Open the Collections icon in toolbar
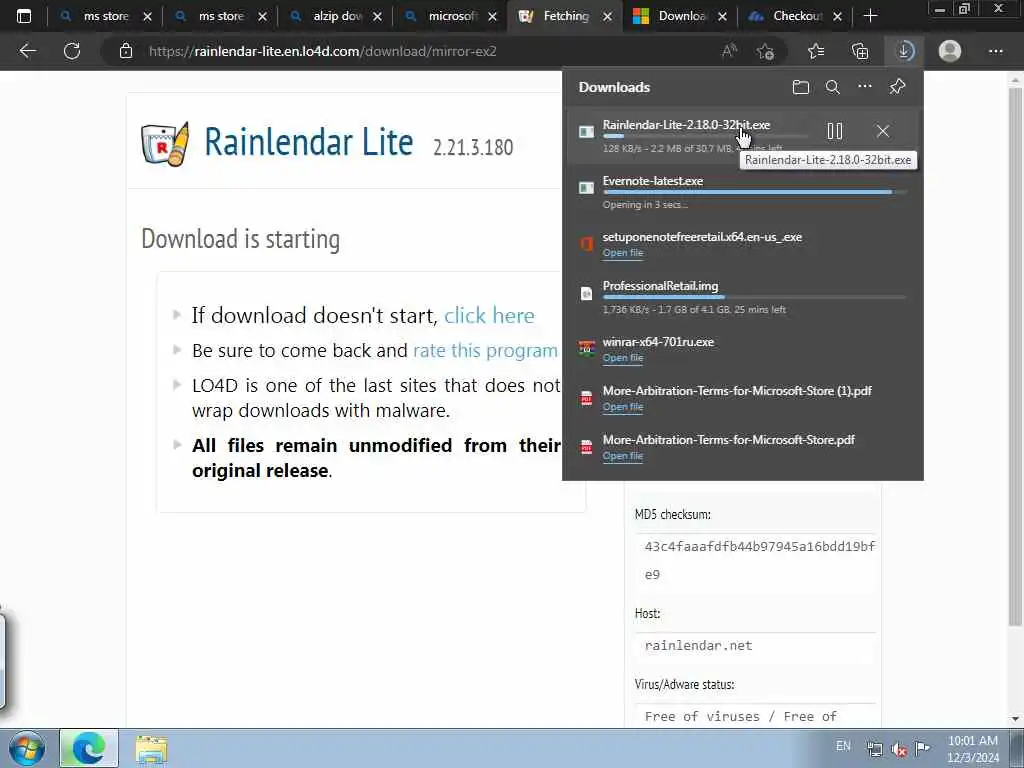The image size is (1024, 768). tap(860, 51)
